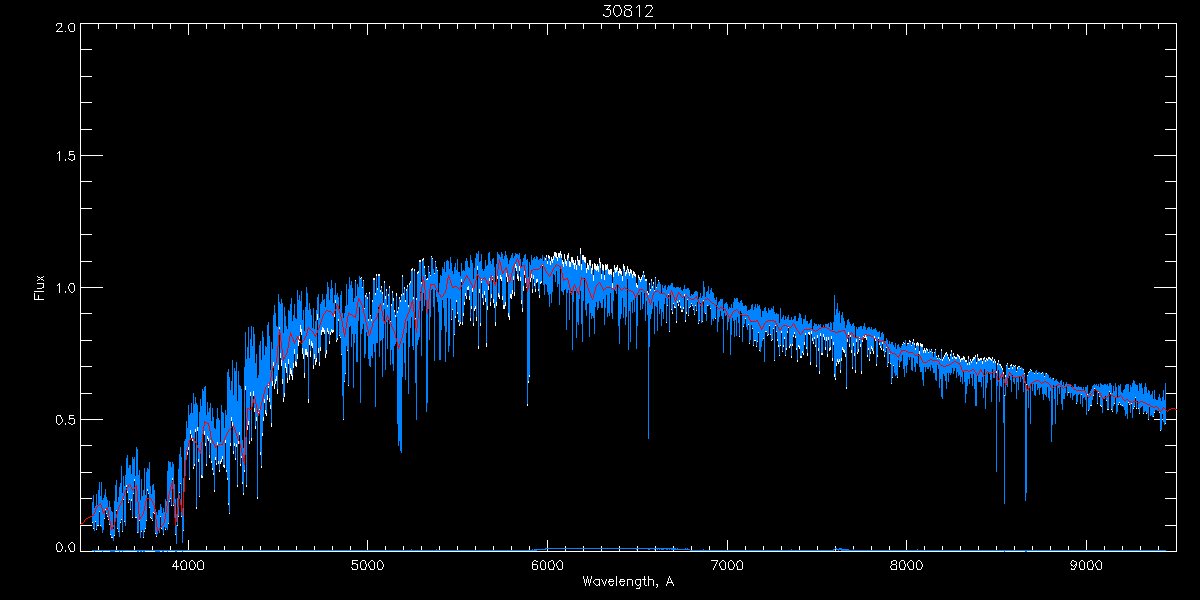Click the 6000 x-axis tick label
Screen dimensions: 1200x600
pos(547,564)
